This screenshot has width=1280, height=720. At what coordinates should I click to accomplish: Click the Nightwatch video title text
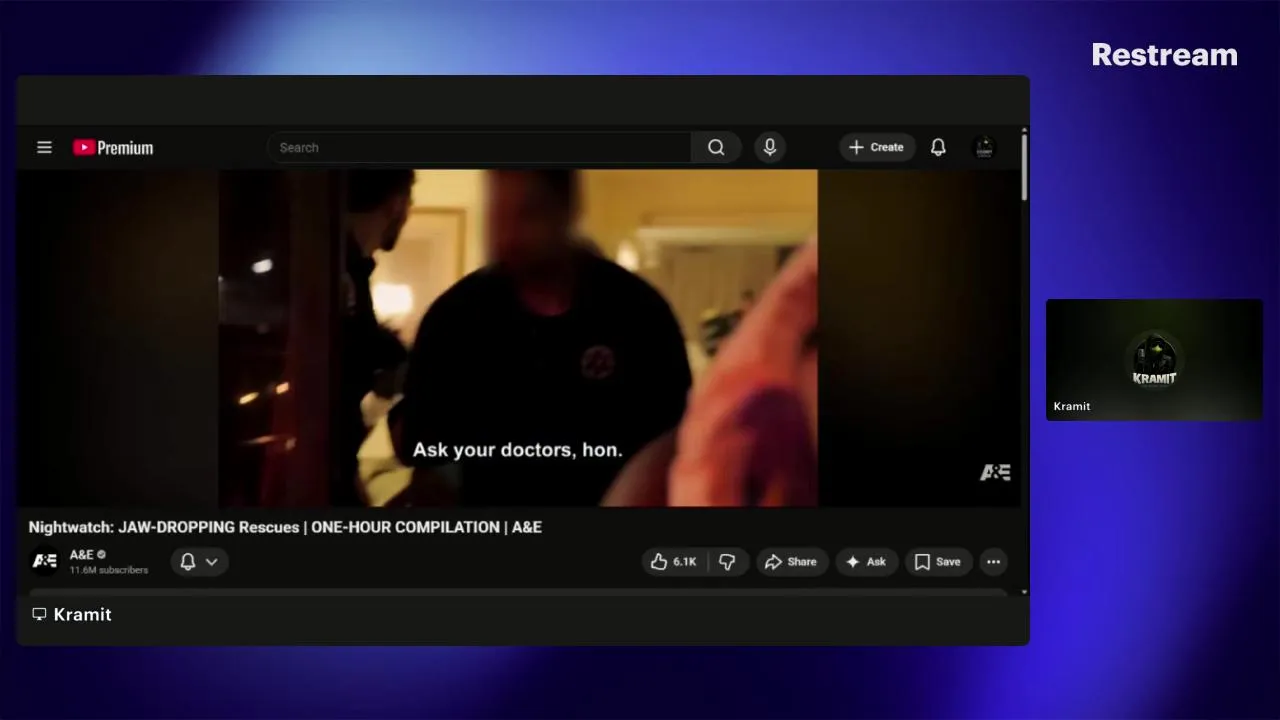pyautogui.click(x=285, y=527)
